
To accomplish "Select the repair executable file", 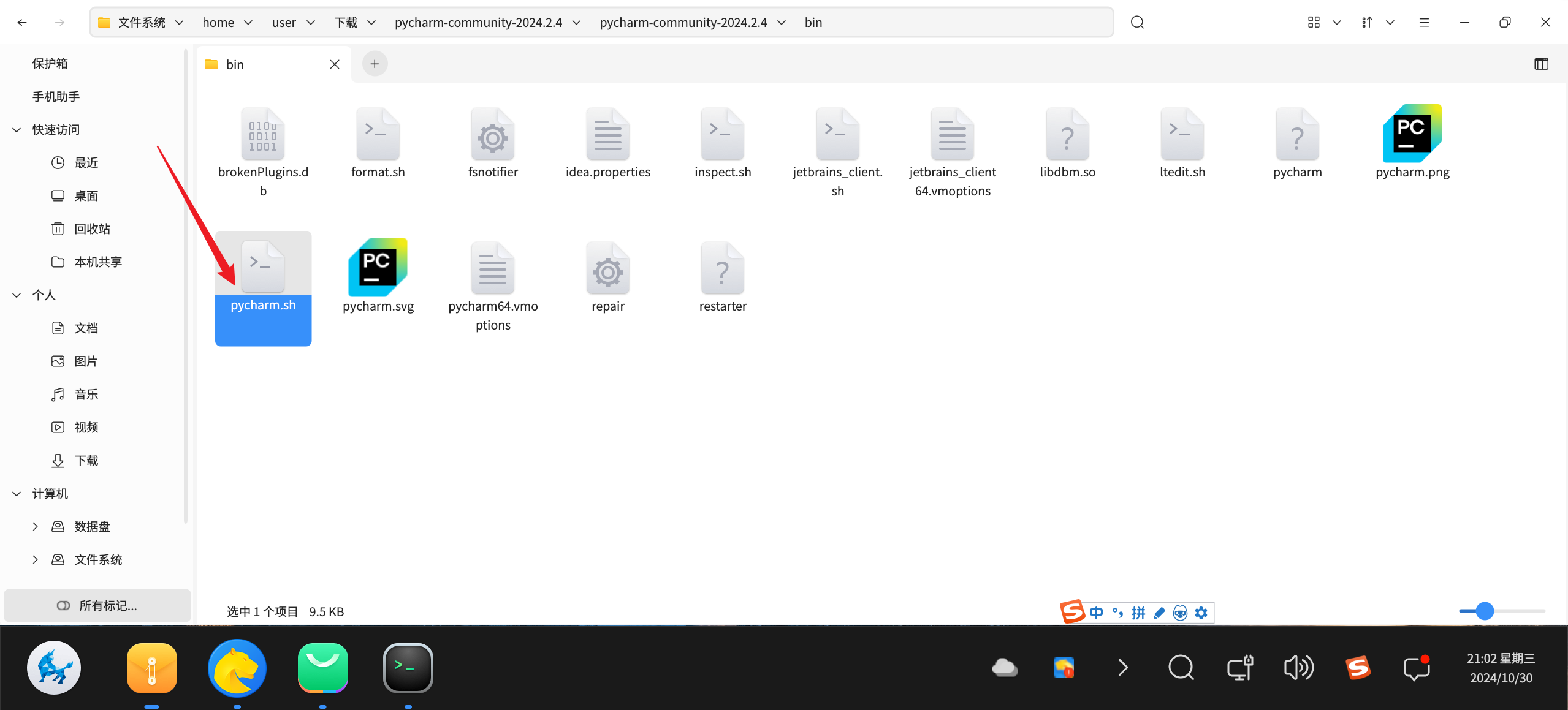I will [608, 276].
